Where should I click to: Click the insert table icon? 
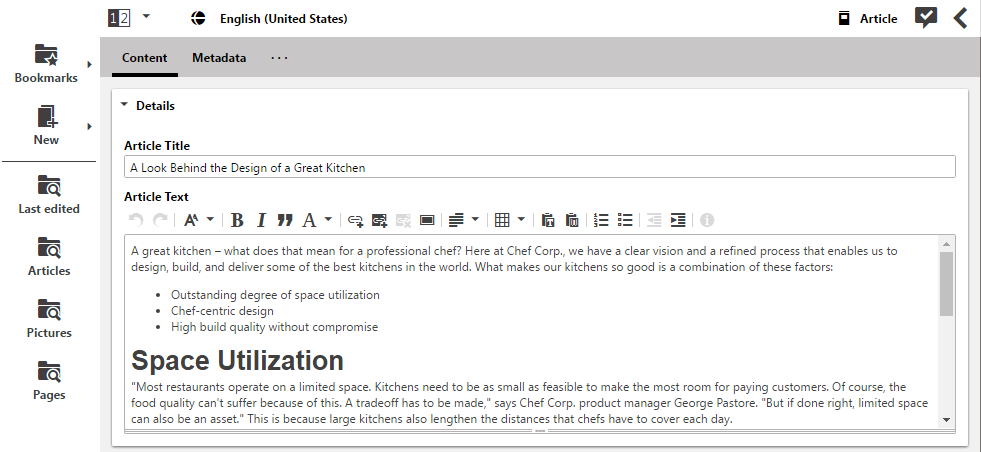502,220
